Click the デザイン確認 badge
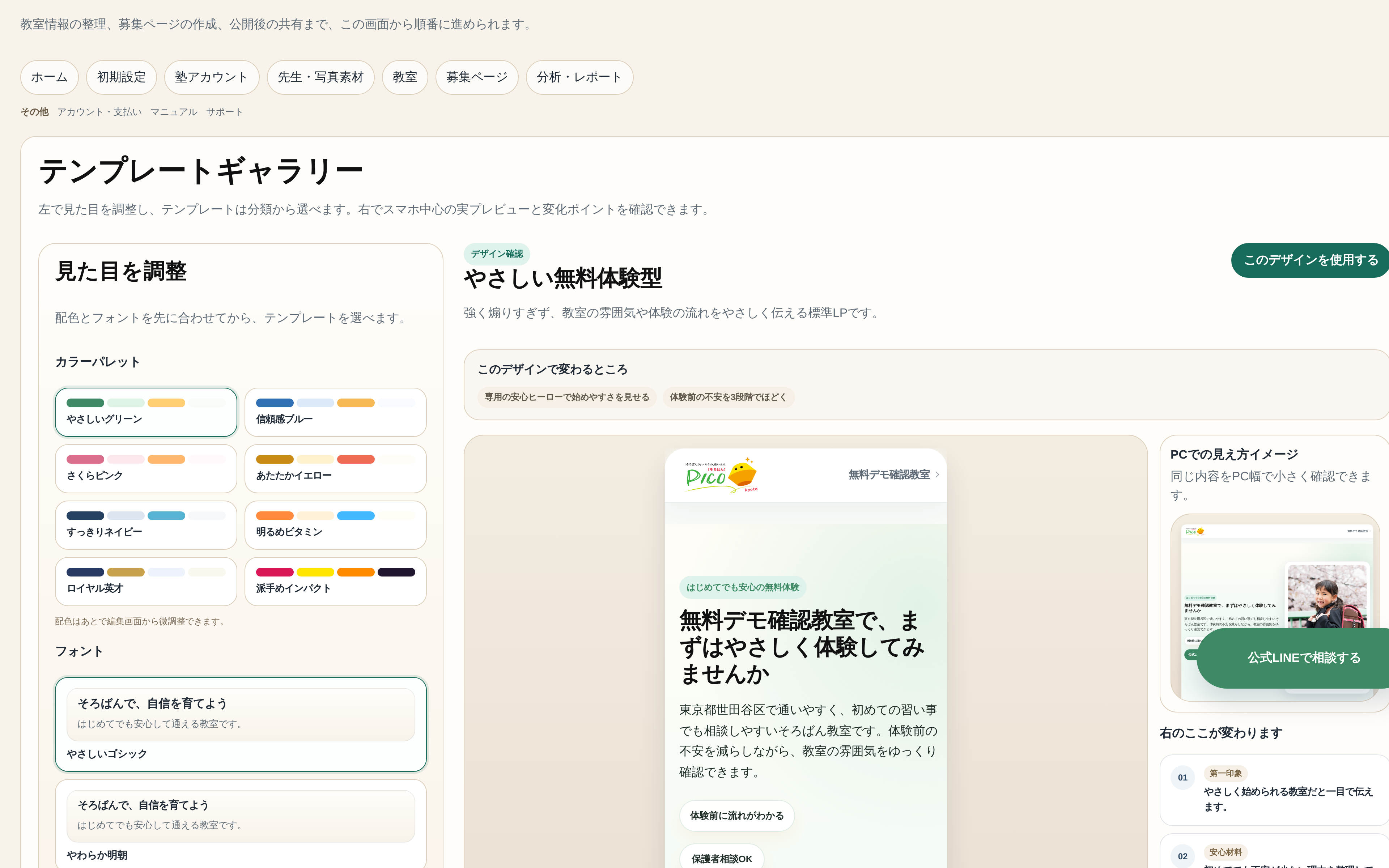 click(497, 254)
